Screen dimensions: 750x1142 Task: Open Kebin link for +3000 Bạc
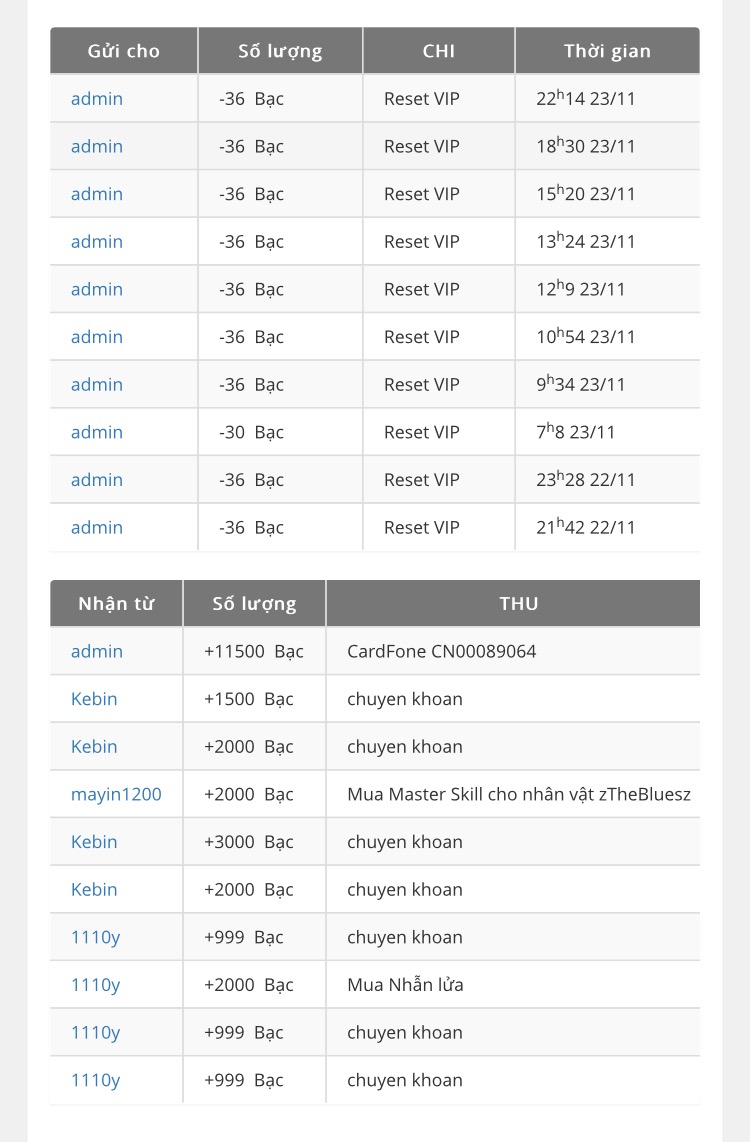click(94, 841)
